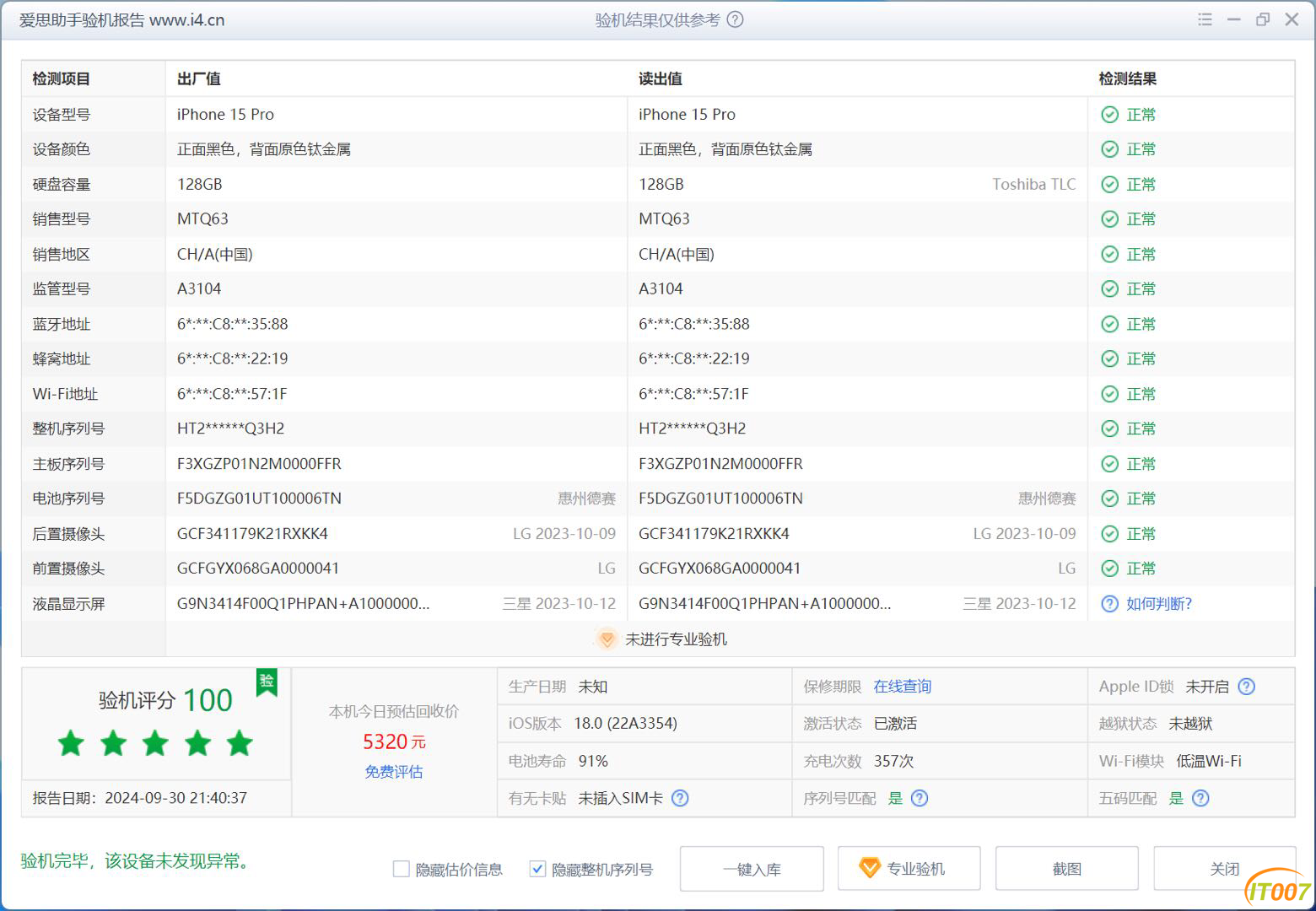Click the first green star rating icon
1316x911 pixels.
click(x=71, y=743)
